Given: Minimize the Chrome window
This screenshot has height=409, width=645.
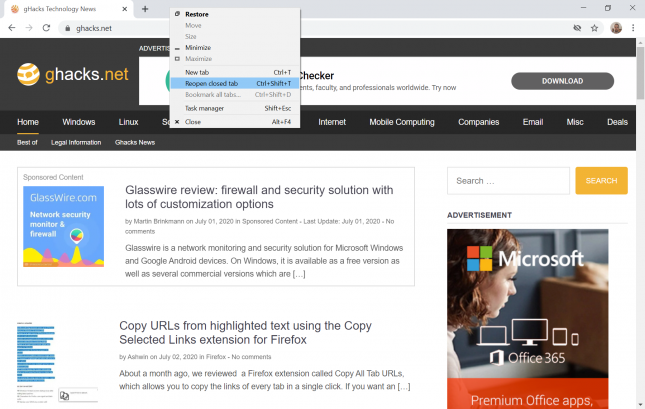Looking at the screenshot, I should click(x=583, y=8).
